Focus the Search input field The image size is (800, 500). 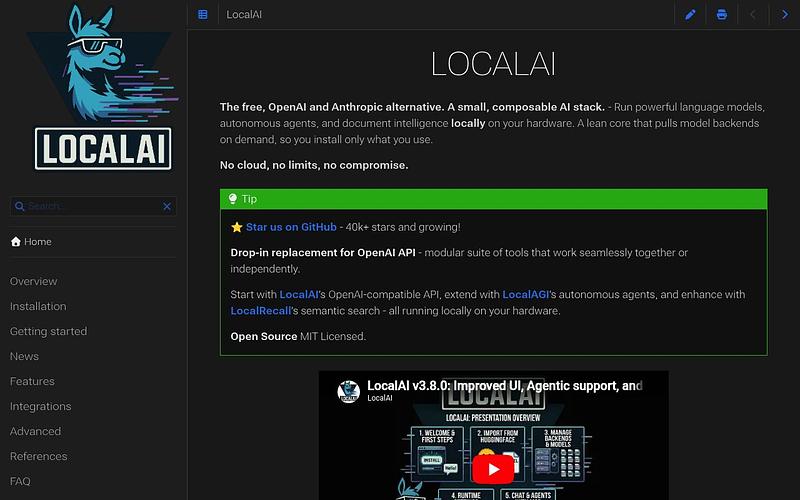pyautogui.click(x=93, y=206)
